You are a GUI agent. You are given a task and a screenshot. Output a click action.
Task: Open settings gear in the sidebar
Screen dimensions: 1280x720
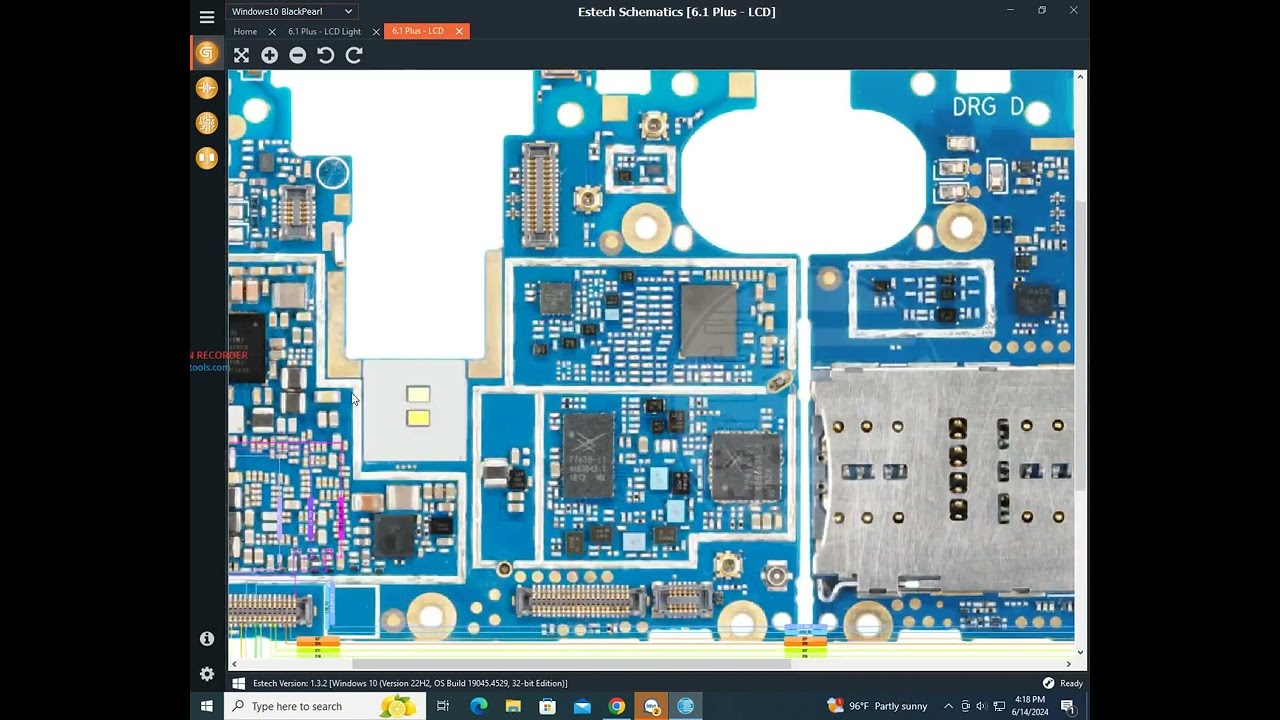[207, 674]
